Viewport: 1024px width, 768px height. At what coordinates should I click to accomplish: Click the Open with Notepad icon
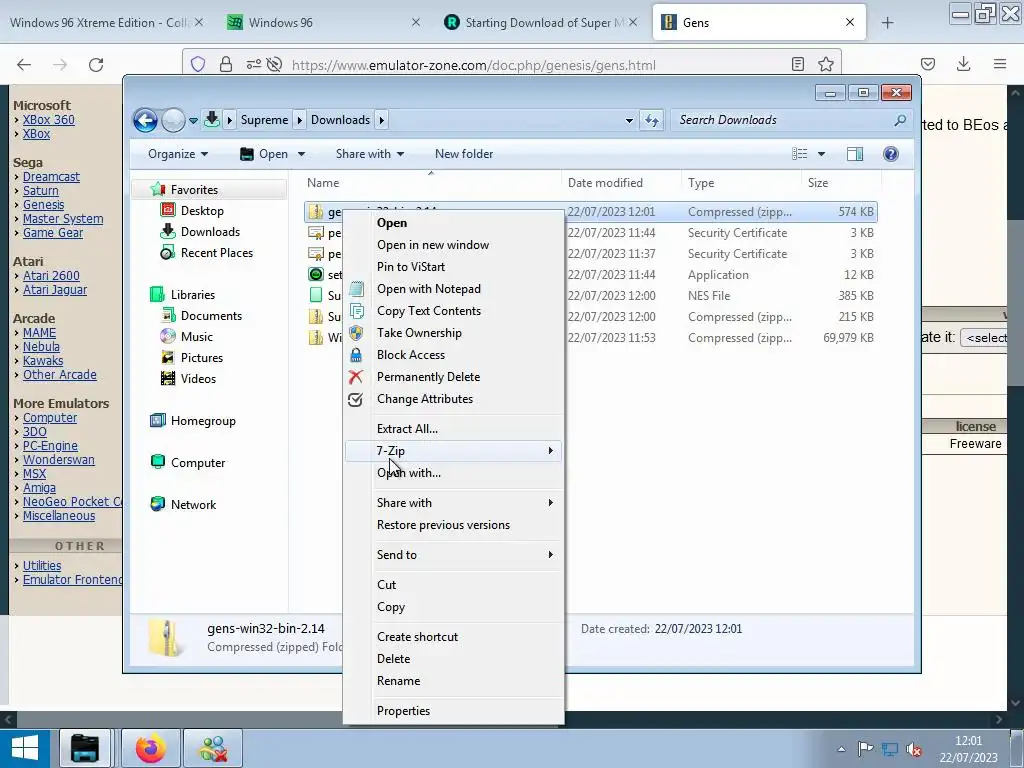356,289
